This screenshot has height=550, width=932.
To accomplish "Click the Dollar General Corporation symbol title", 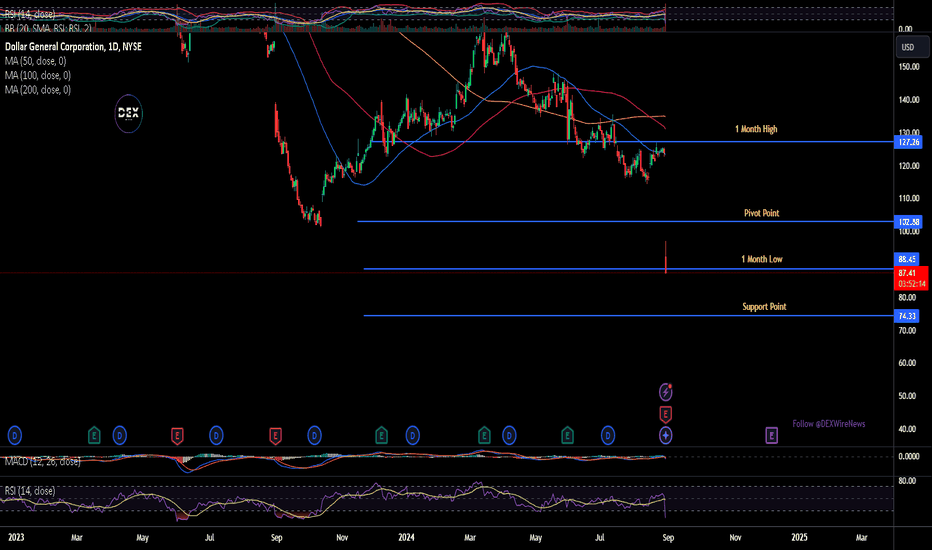I will pyautogui.click(x=74, y=46).
